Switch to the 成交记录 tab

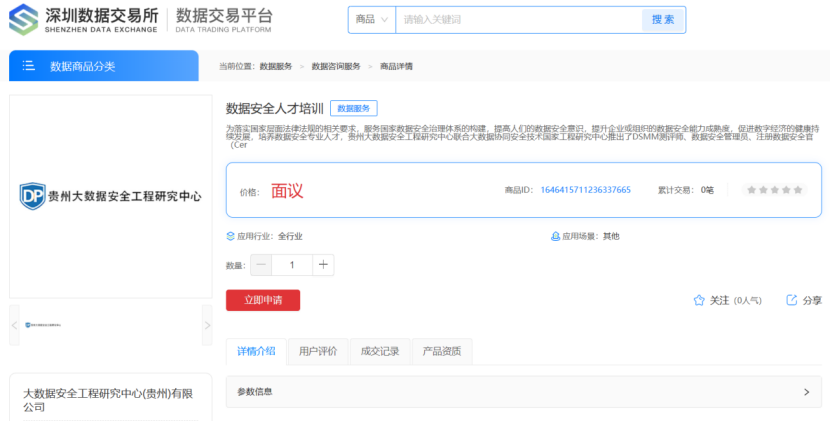(380, 351)
